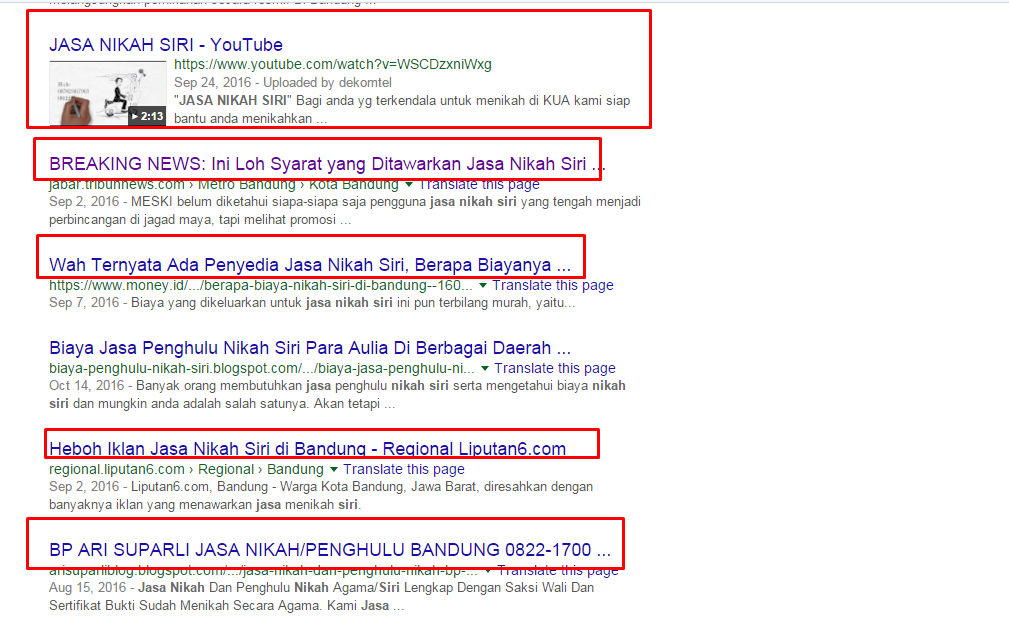Click snippet starting "Aug 15, 2016 - Jasa Nikah Dan Penghulu"
Viewport: 1009px width, 632px height.
click(x=322, y=597)
